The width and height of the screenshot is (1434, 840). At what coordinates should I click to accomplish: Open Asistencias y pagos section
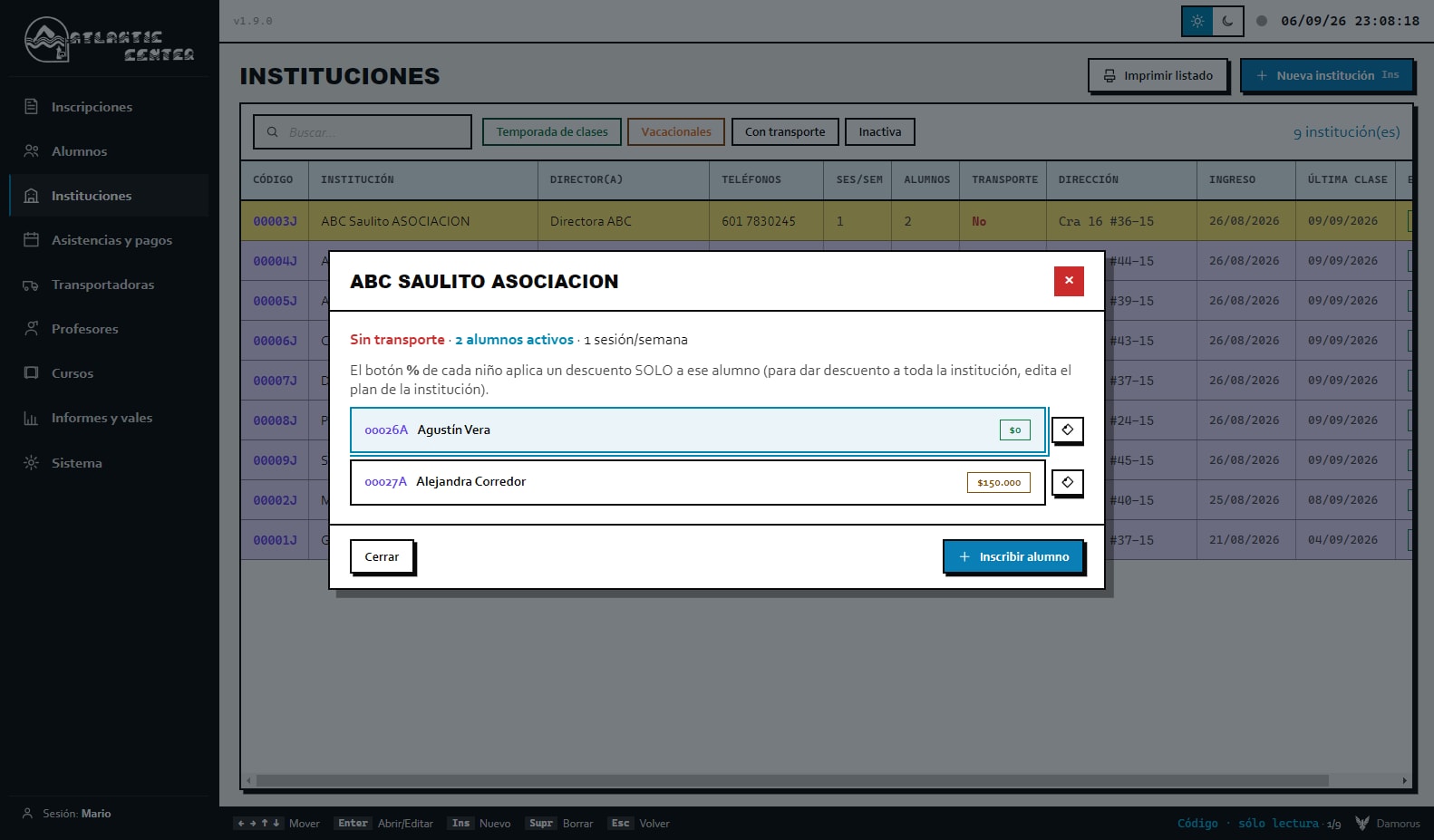[109, 240]
